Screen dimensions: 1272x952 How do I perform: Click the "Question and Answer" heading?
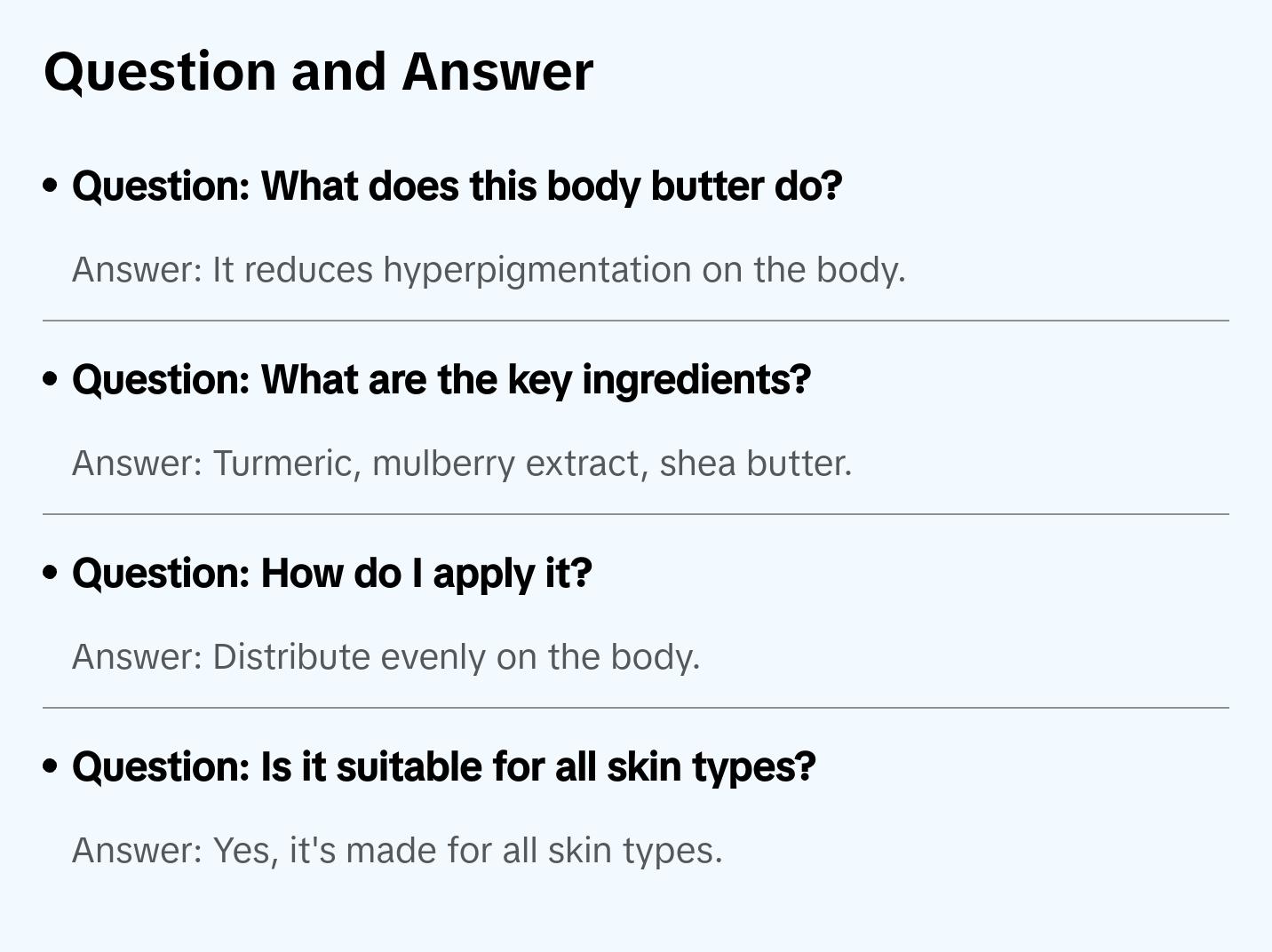point(318,71)
